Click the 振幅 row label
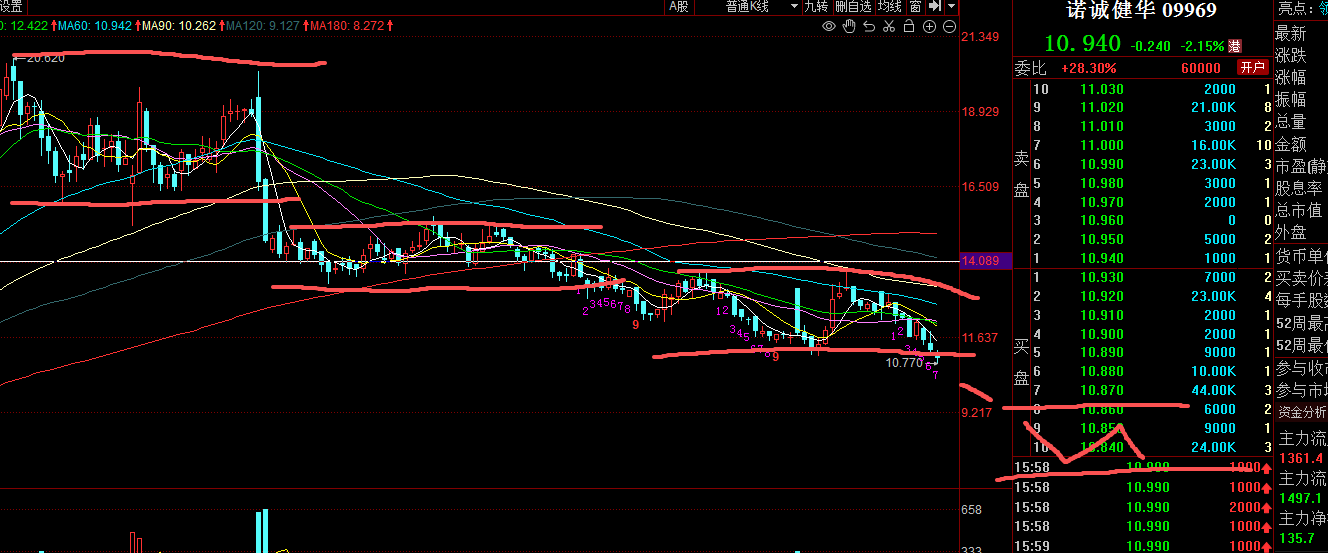1328x553 pixels. click(x=1291, y=99)
